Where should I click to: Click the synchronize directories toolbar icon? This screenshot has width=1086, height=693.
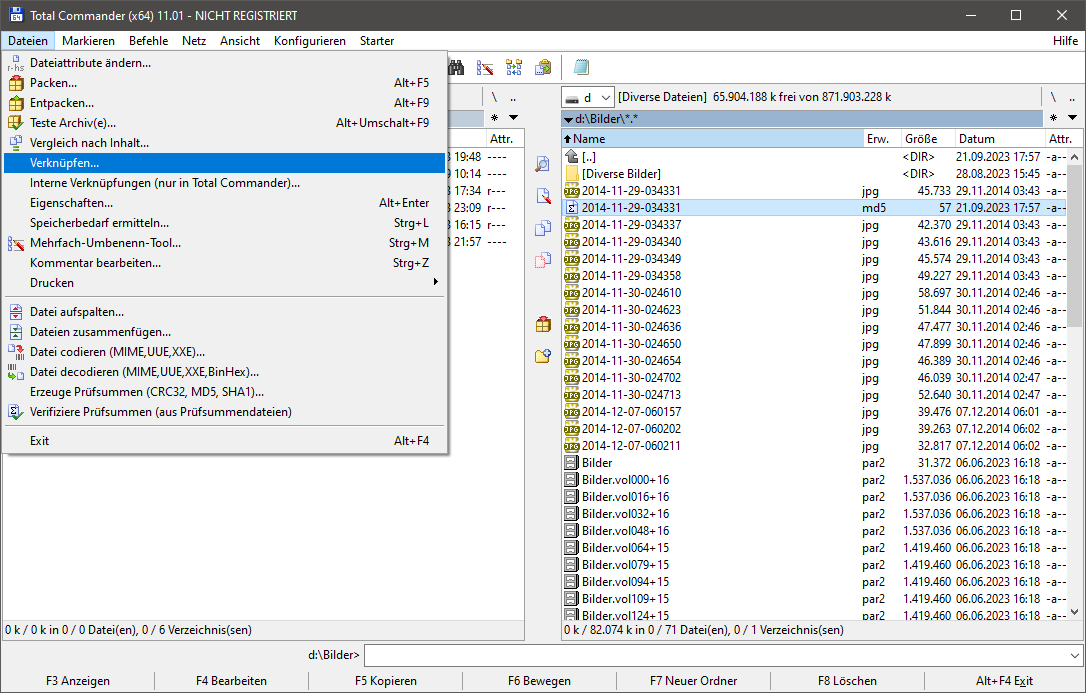(x=514, y=67)
